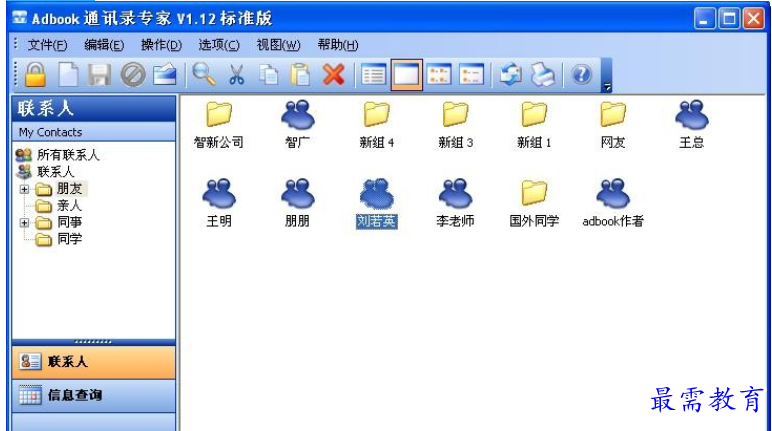Click the floppy disk save icon
Screen dimensions: 772x431
tap(100, 75)
